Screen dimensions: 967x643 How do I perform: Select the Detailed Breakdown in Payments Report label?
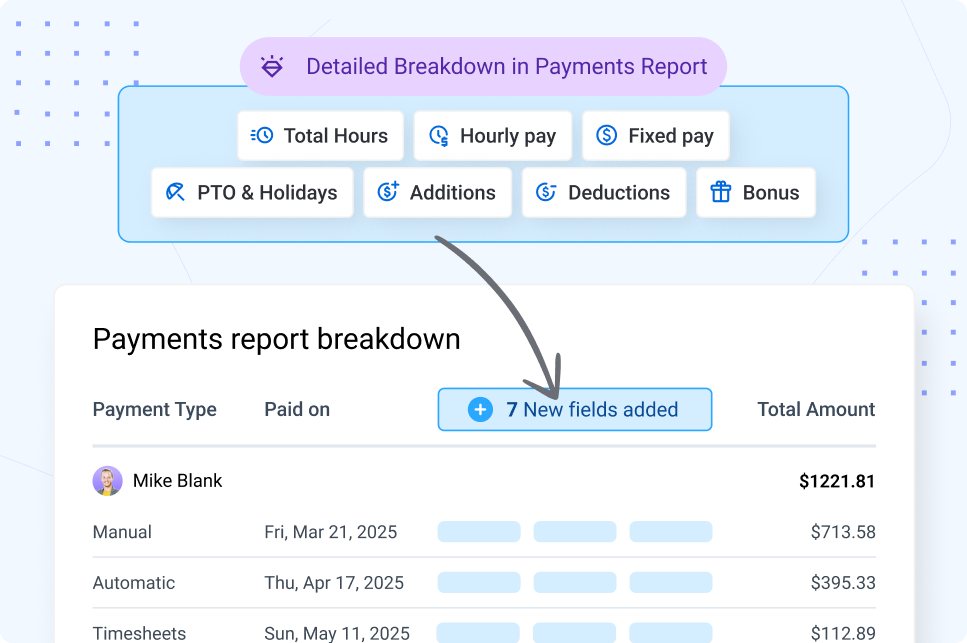(506, 67)
